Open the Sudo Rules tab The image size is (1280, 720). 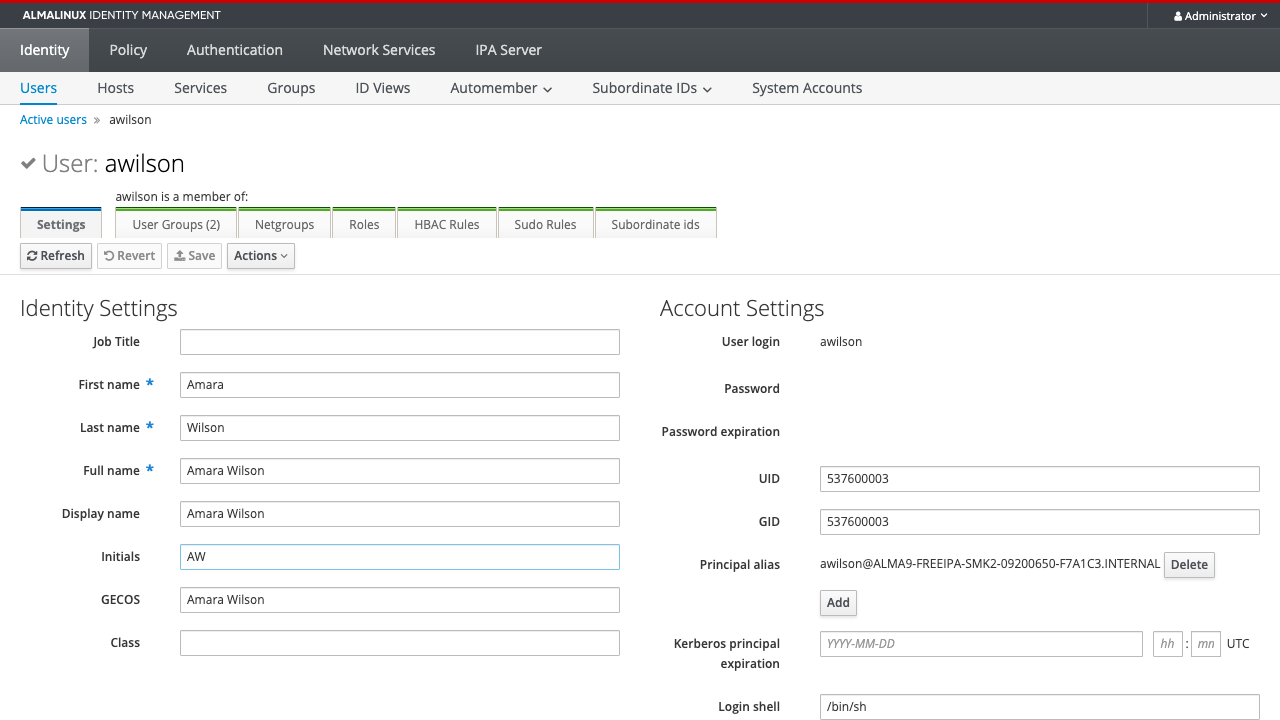(545, 224)
